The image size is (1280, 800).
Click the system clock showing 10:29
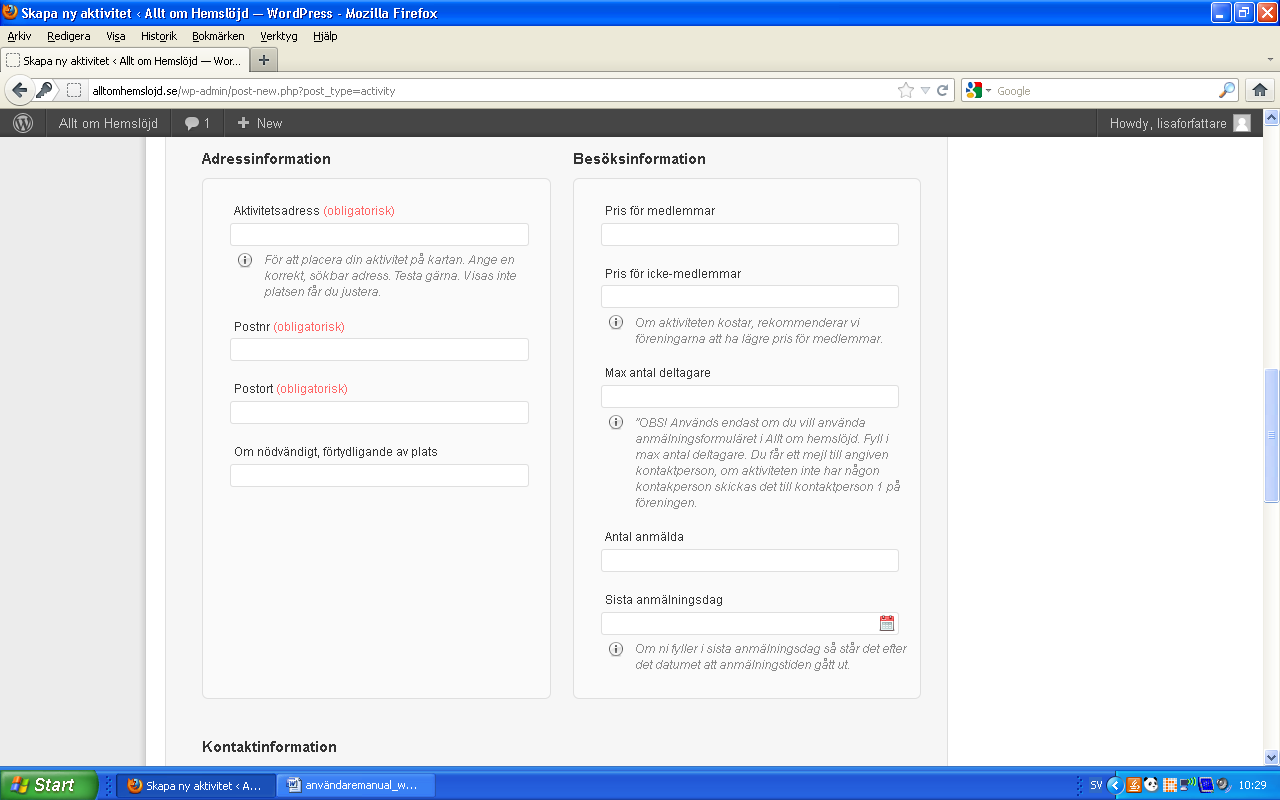[1252, 785]
